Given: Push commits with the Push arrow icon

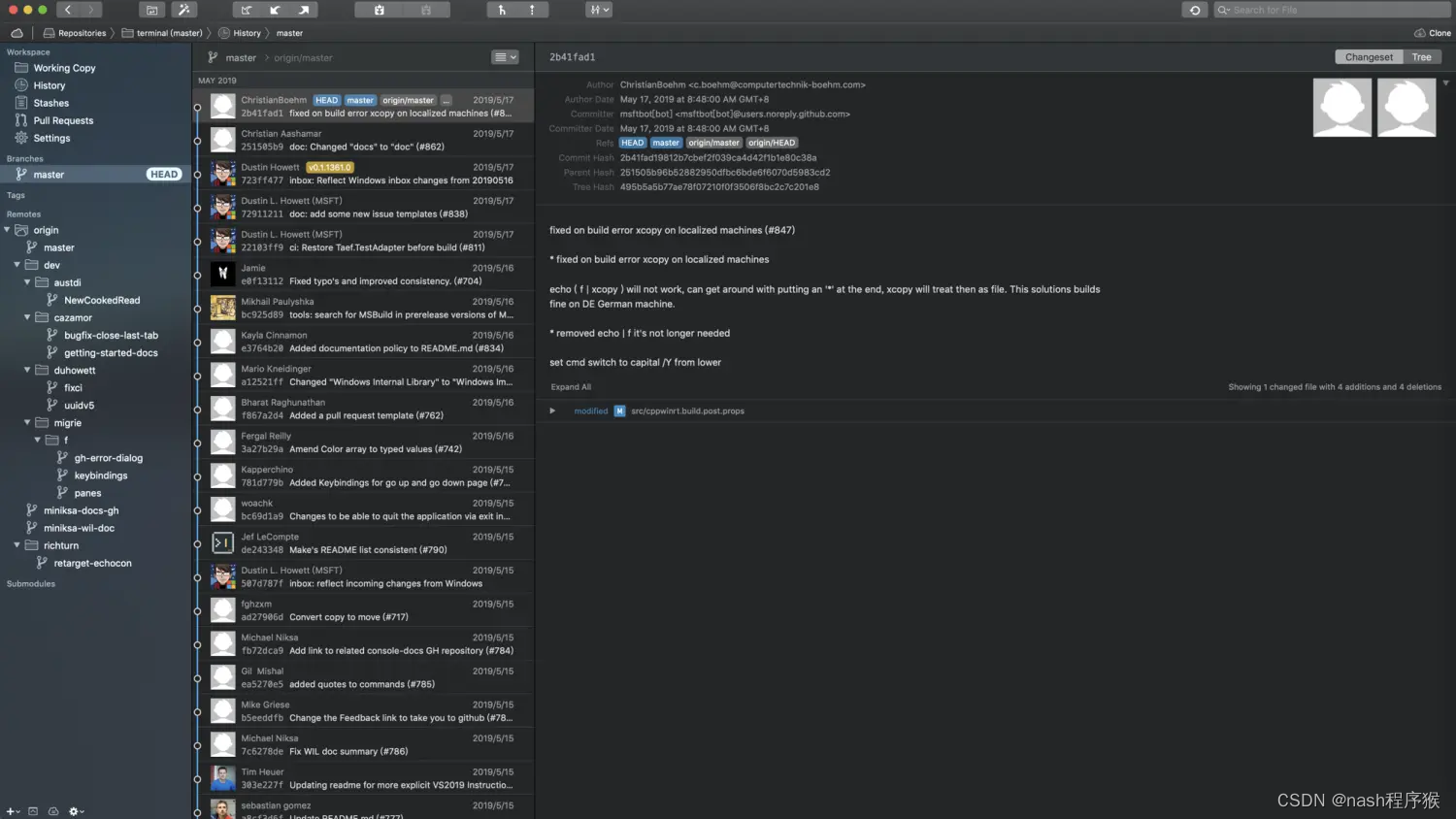Looking at the screenshot, I should [x=304, y=10].
